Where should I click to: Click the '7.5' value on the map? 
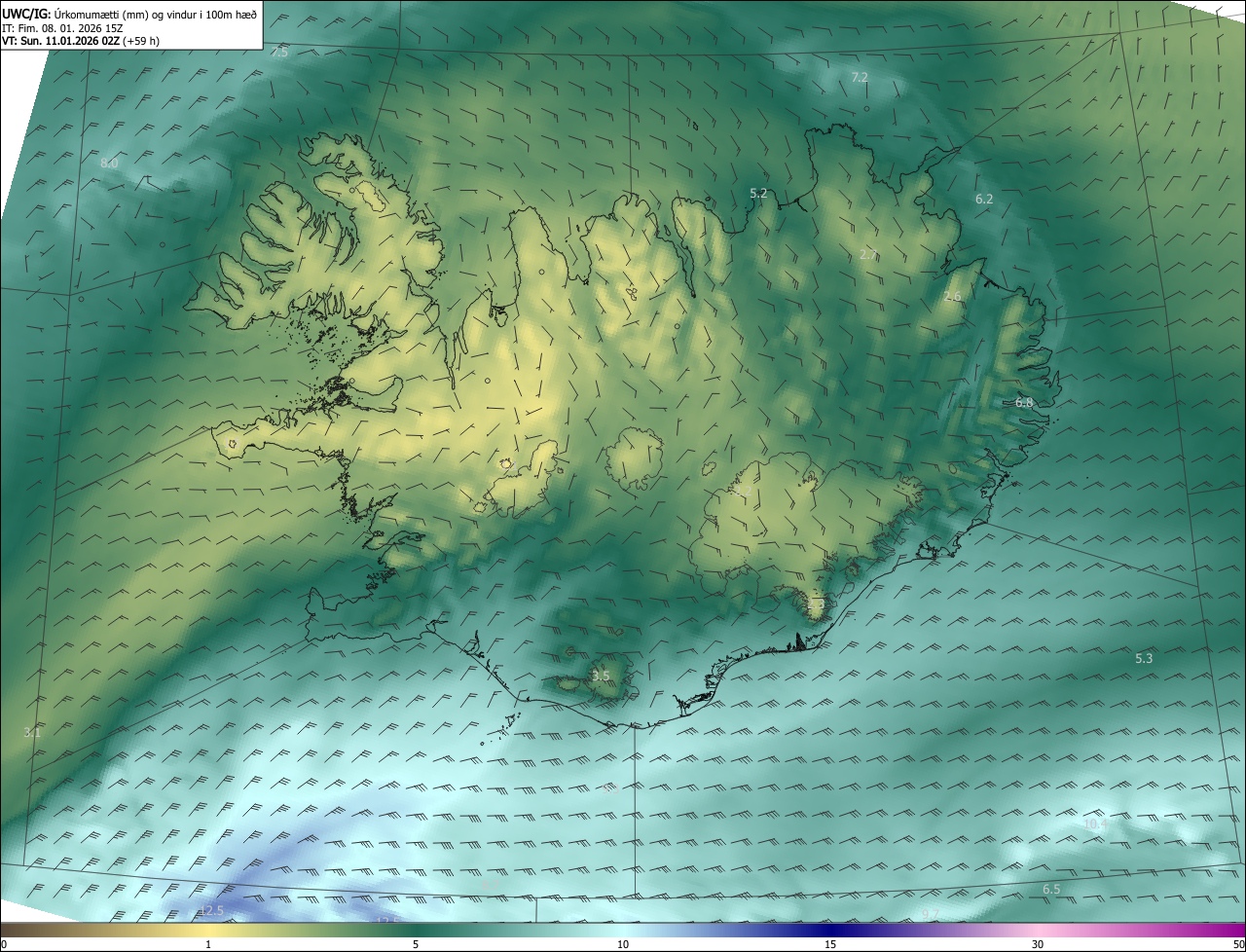pos(279,52)
